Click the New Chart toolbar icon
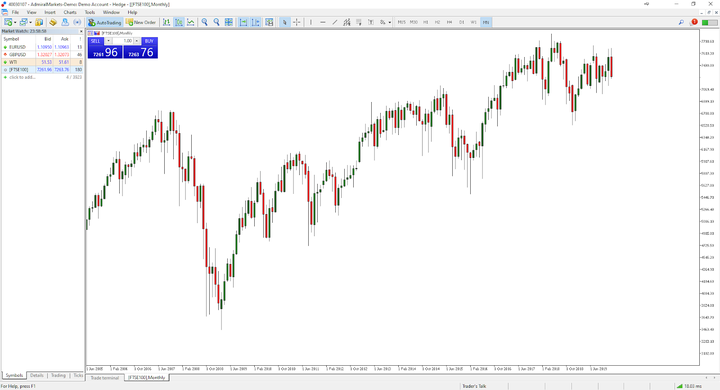 8,22
